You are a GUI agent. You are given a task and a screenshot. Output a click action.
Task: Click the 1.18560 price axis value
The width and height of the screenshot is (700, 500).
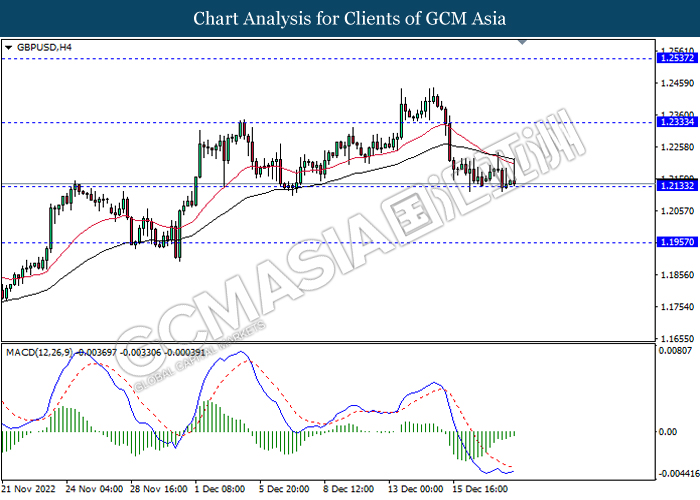coord(677,275)
